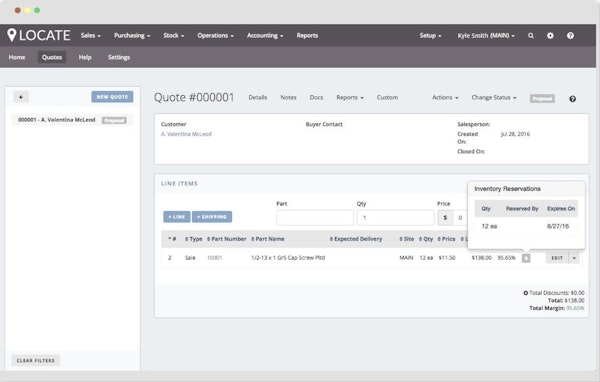Expand the Operations menu
This screenshot has width=600, height=382.
click(215, 36)
